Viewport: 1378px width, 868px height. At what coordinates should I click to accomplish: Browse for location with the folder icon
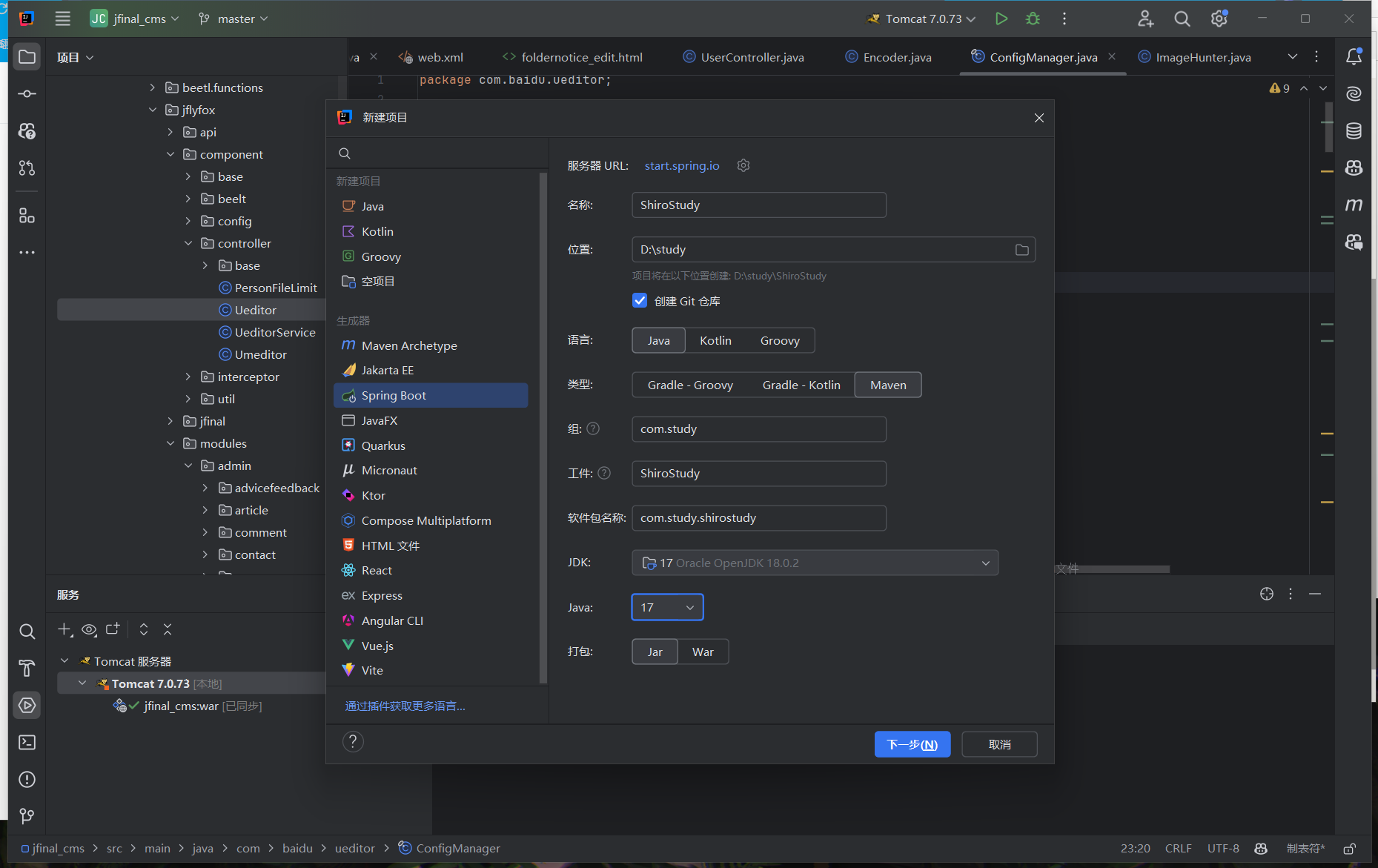(1021, 250)
